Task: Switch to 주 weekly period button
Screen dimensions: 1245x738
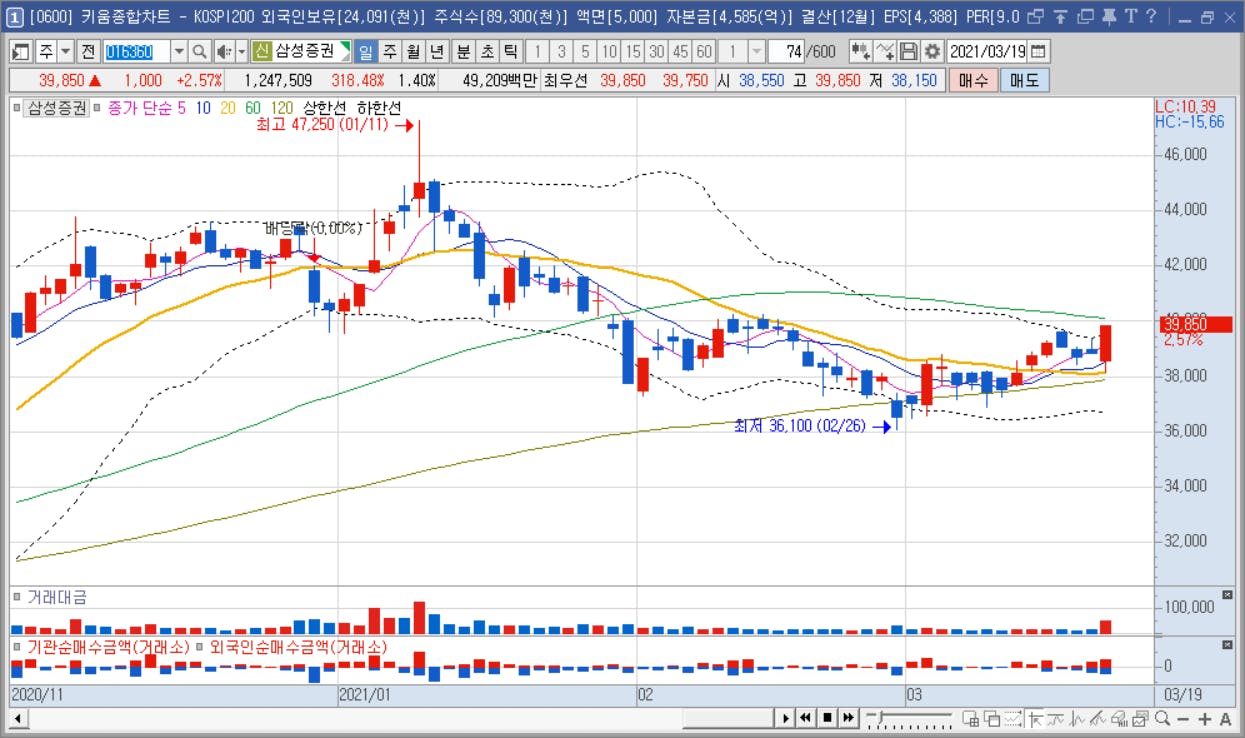Action: (x=389, y=52)
